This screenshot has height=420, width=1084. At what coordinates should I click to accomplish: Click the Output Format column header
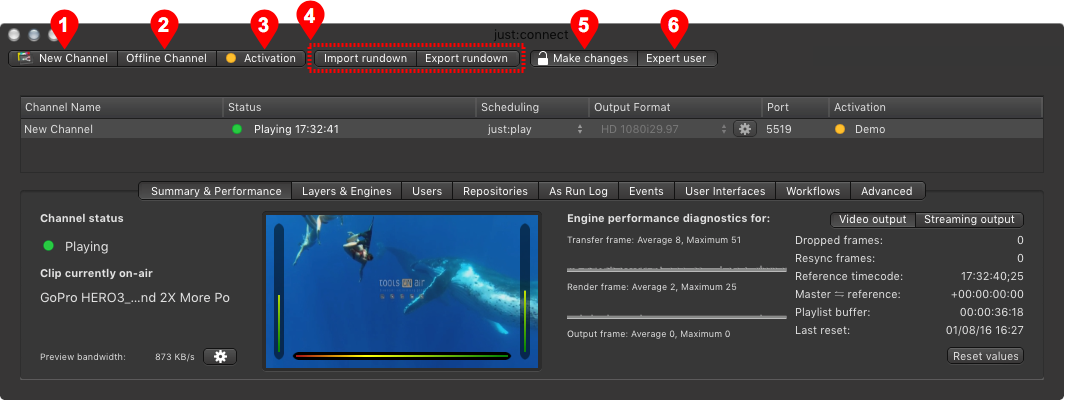[x=675, y=107]
